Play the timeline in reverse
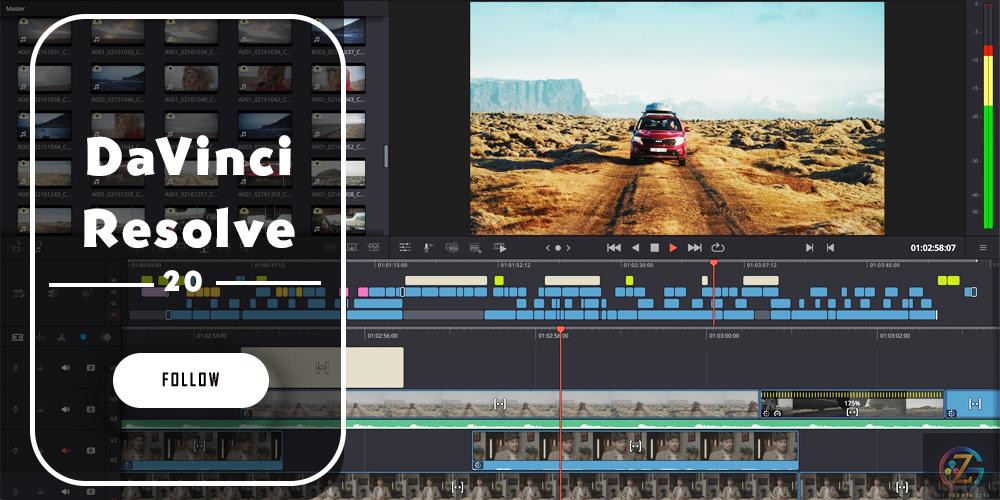 (635, 247)
